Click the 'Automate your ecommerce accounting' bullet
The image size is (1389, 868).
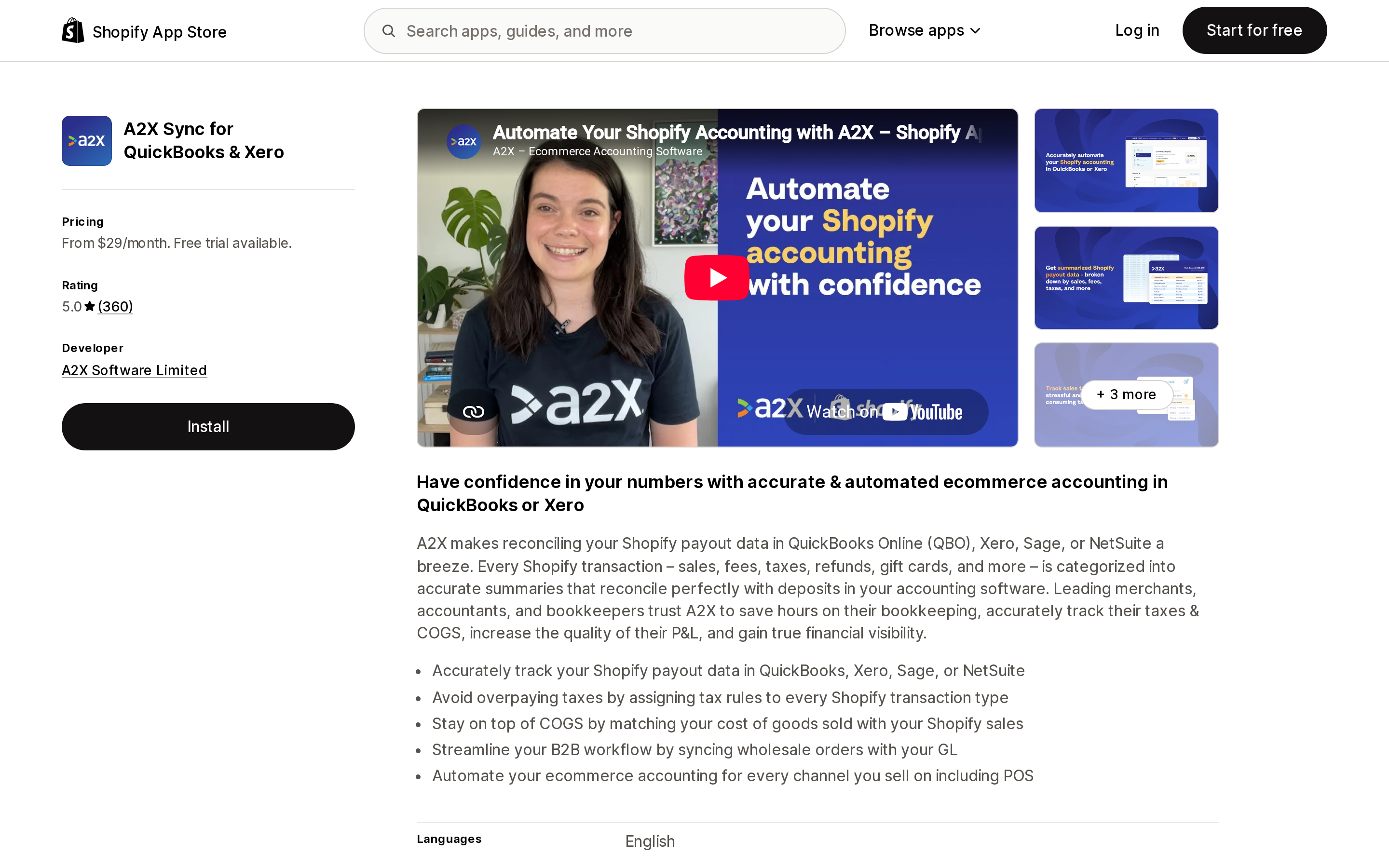click(x=733, y=775)
